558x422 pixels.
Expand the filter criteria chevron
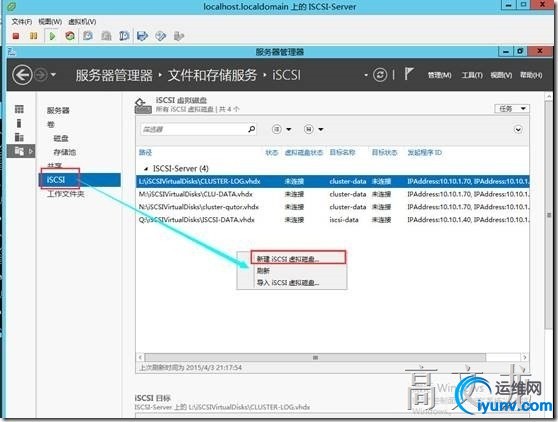(x=518, y=130)
